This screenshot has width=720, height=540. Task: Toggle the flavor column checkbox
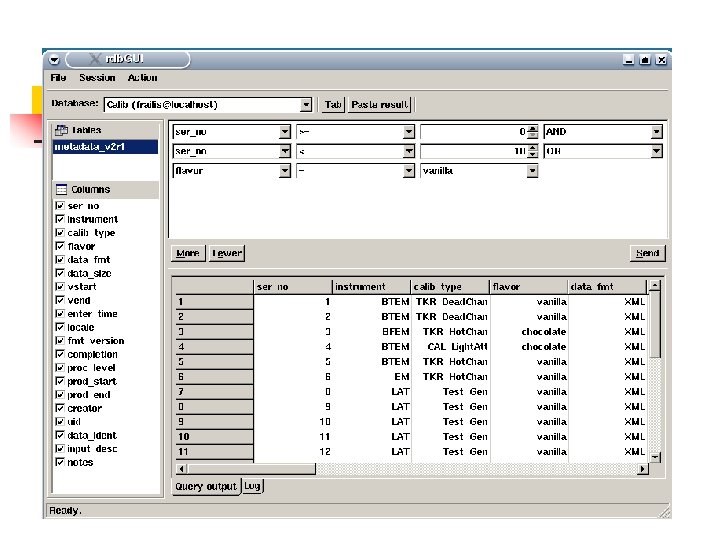tap(60, 246)
